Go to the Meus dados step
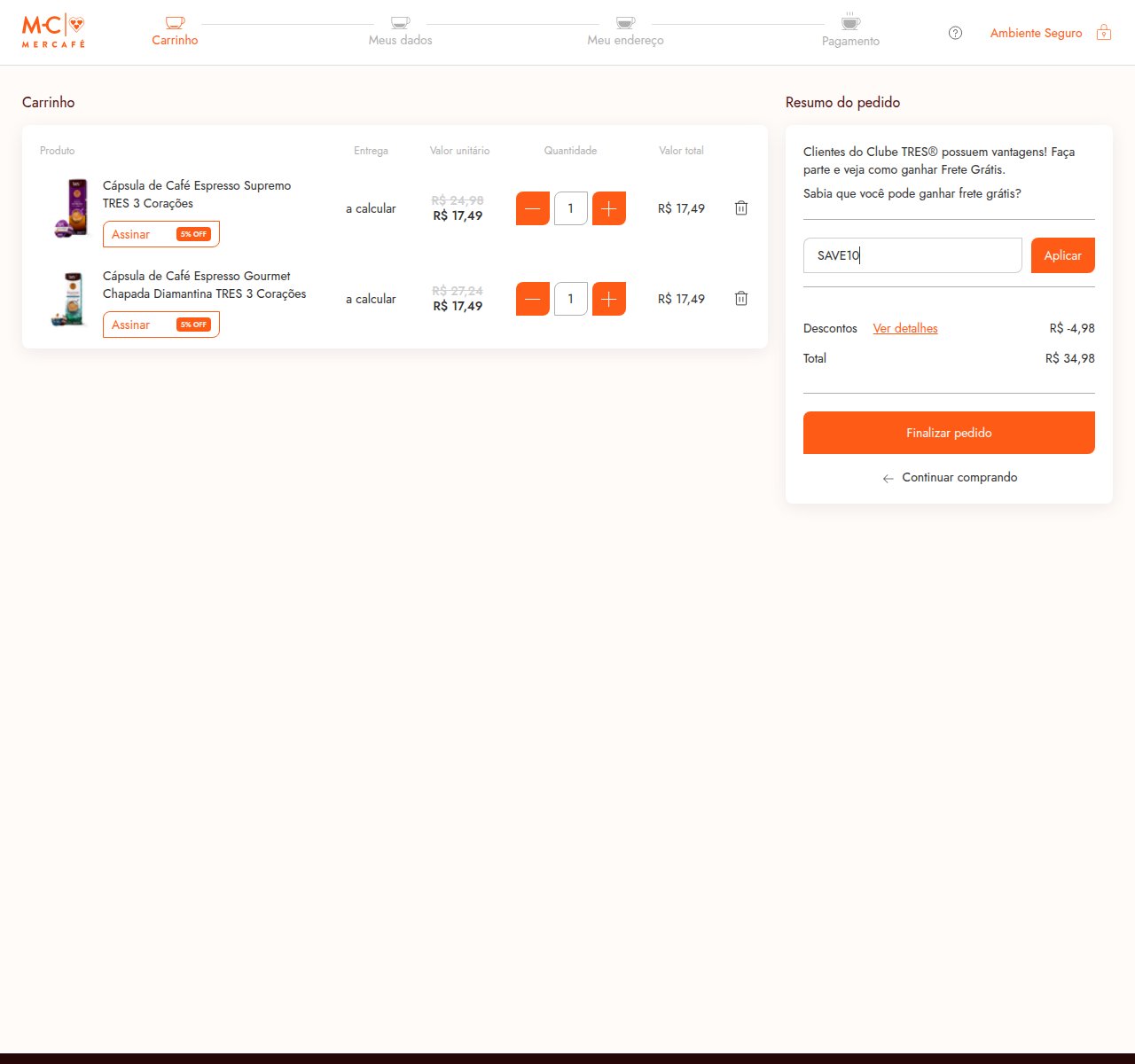 click(401, 40)
